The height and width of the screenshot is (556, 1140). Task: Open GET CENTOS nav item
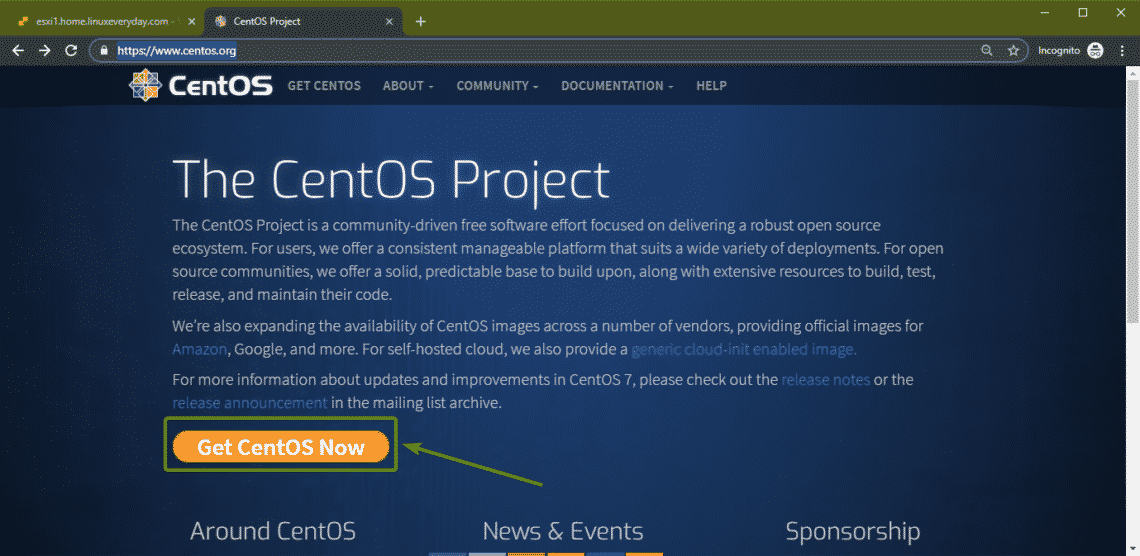[324, 86]
